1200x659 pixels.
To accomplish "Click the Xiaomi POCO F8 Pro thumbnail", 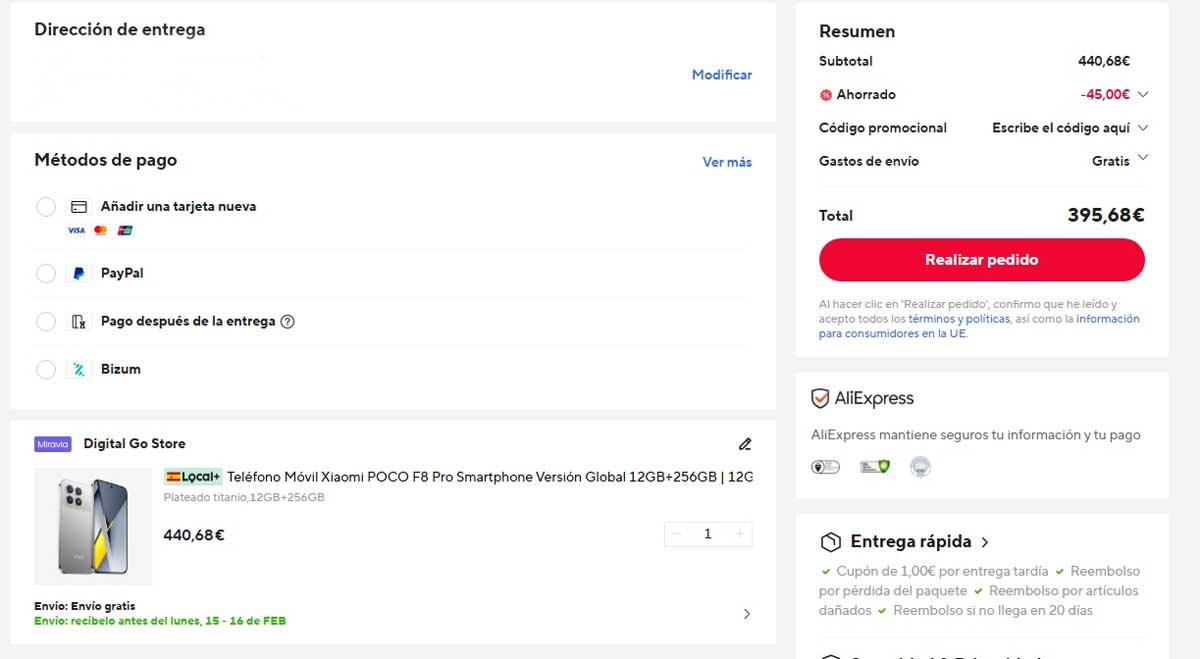I will [92, 526].
